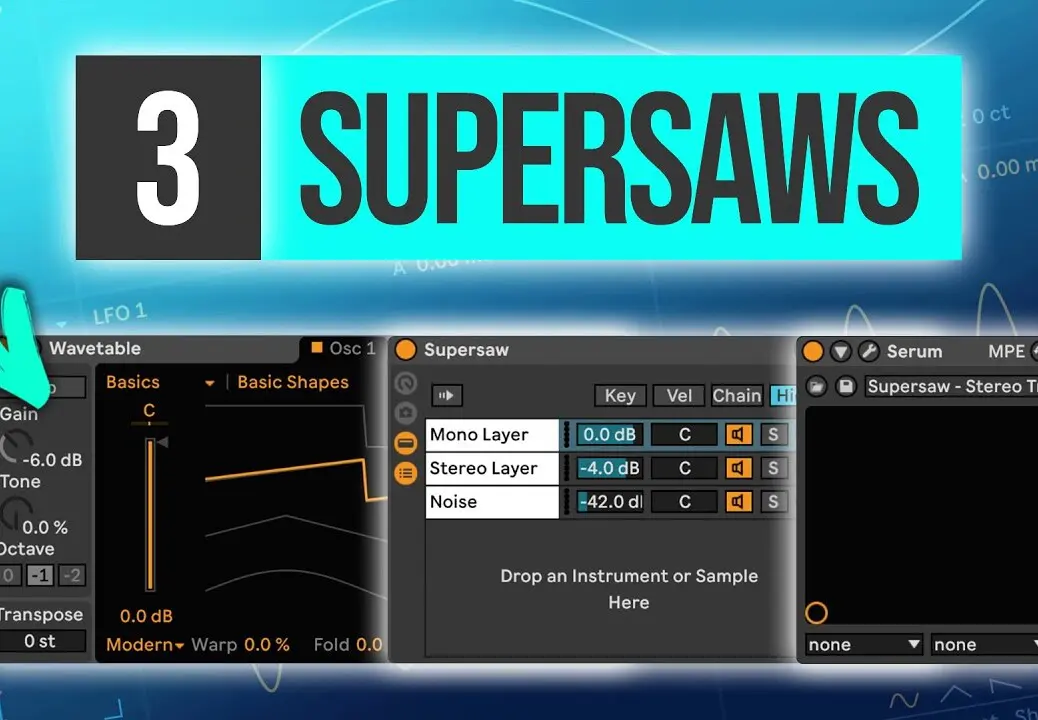
Task: Load a Serum preset with the folder icon
Action: pyautogui.click(x=817, y=386)
